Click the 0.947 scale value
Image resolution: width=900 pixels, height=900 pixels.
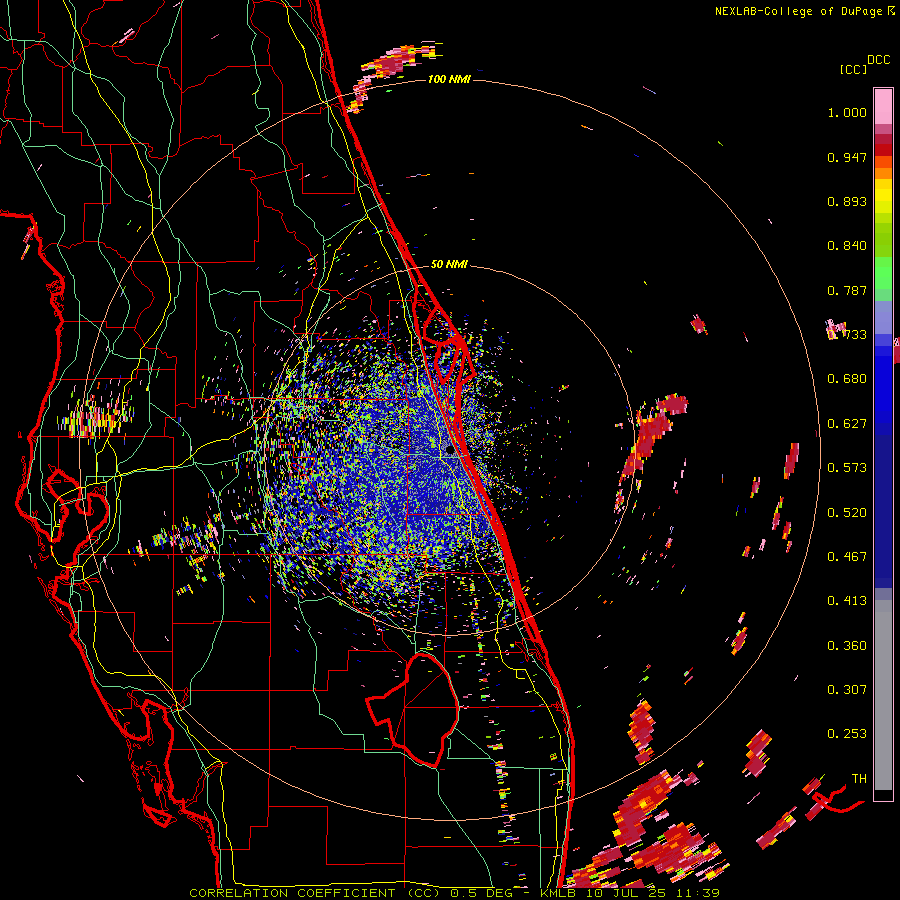[847, 157]
